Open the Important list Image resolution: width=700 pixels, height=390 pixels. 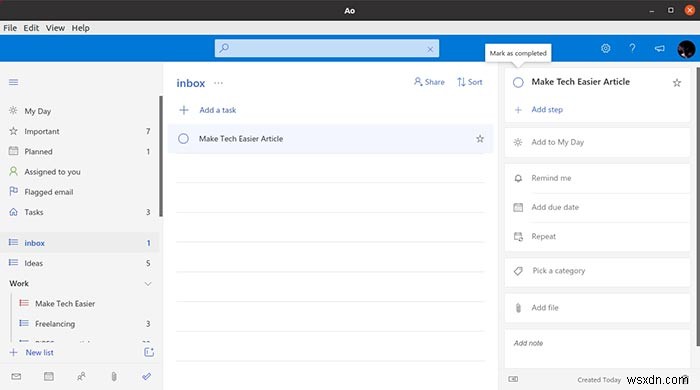[80, 131]
